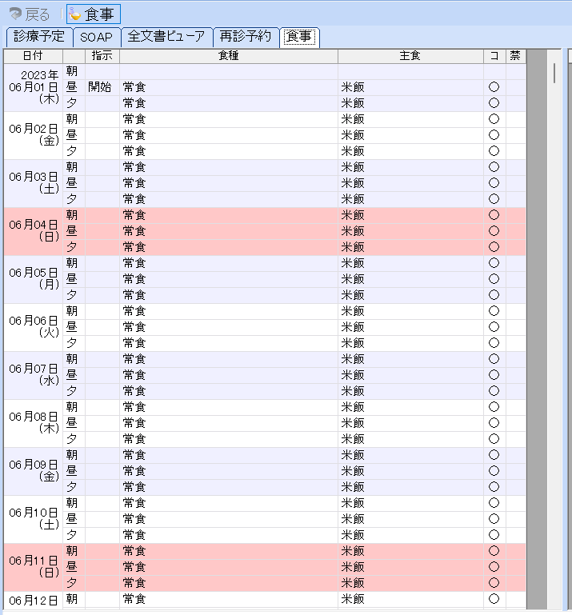Click the 日付 column header
This screenshot has height=615, width=572.
click(x=33, y=56)
